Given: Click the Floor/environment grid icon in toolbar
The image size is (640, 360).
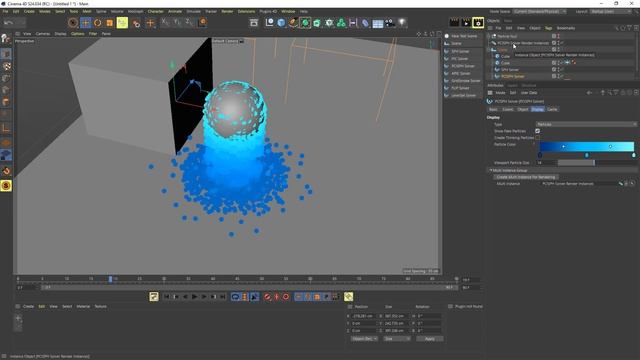Looking at the screenshot, I should (378, 23).
